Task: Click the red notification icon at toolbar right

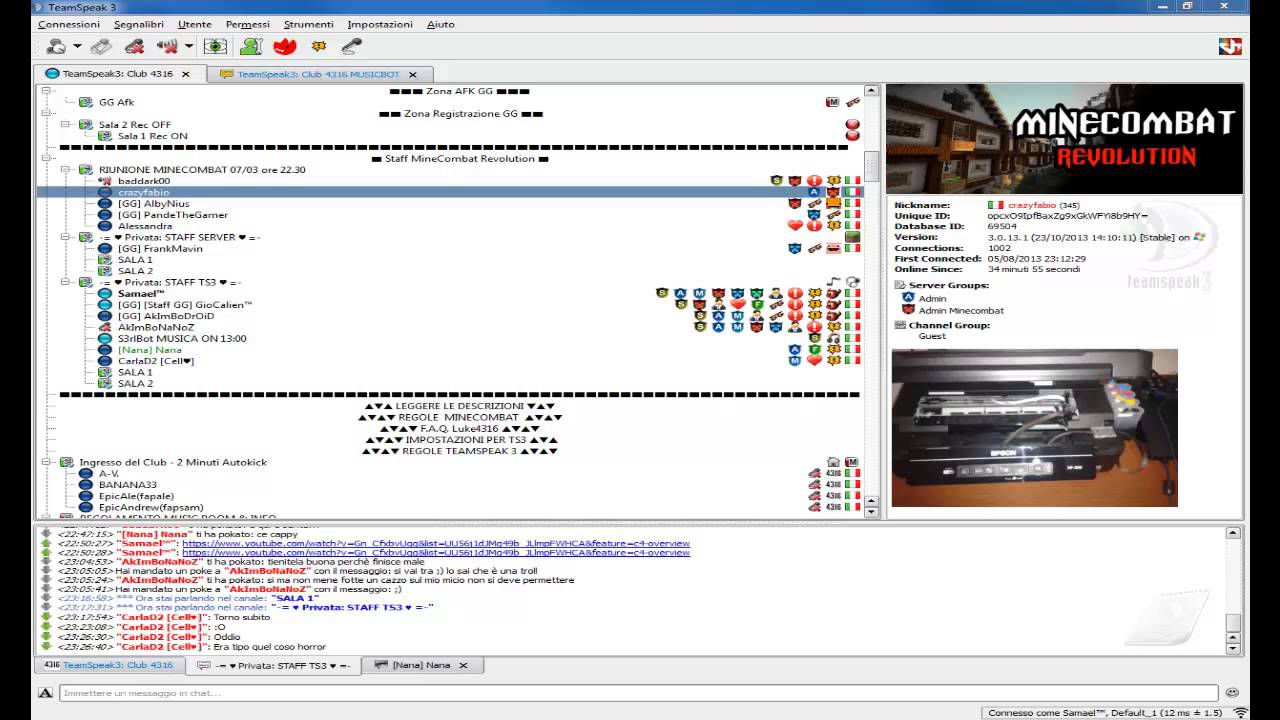Action: click(x=1230, y=46)
